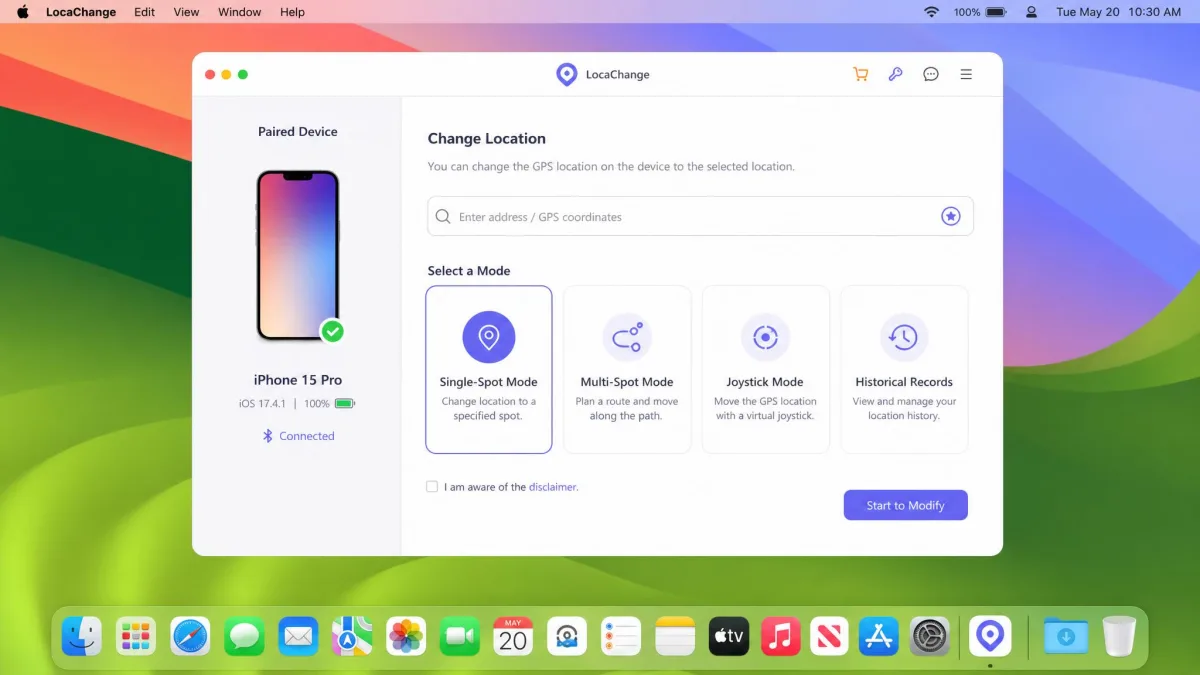Open the Edit menu
The height and width of the screenshot is (675, 1200).
[x=145, y=12]
